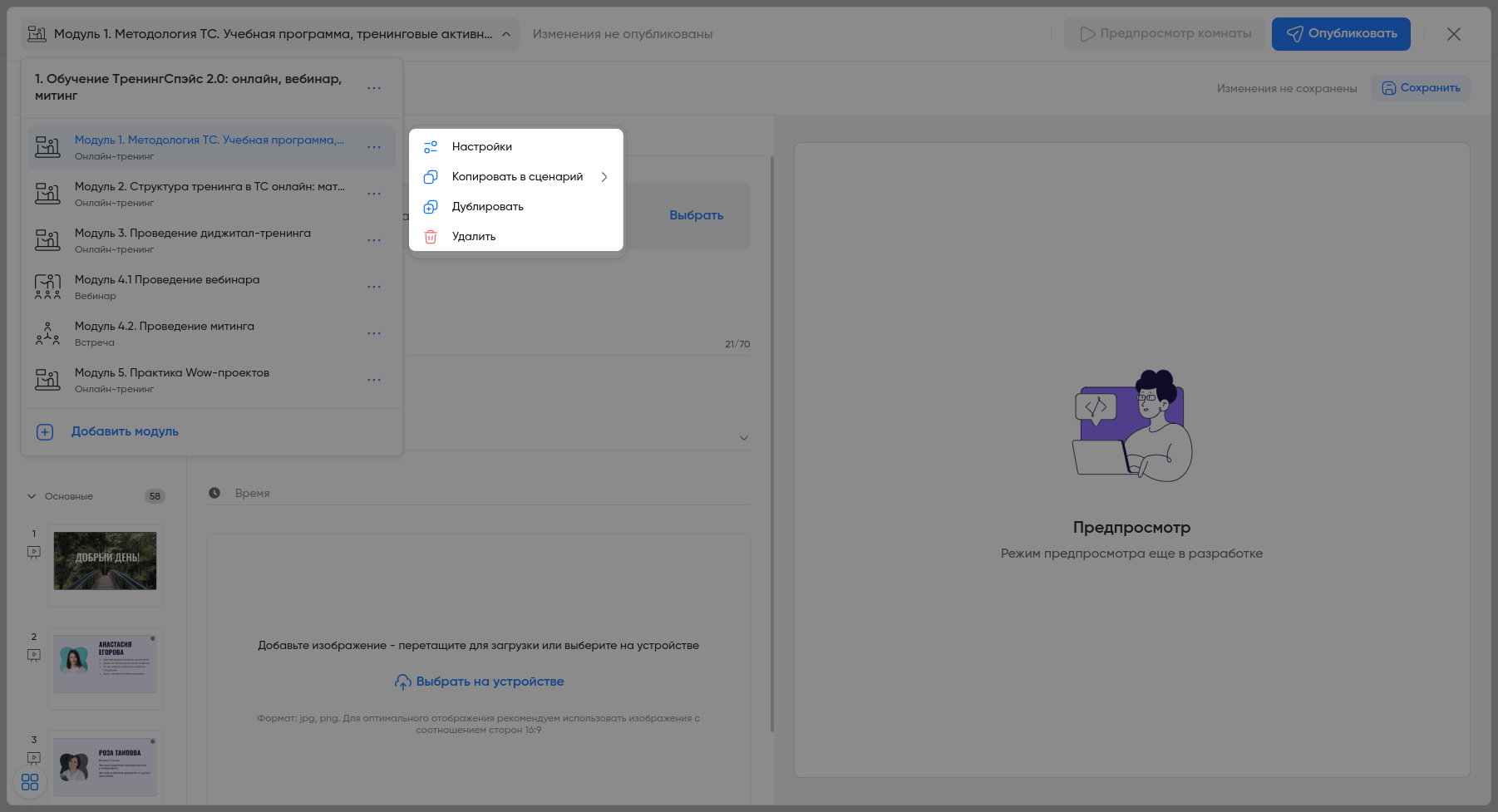1498x812 pixels.
Task: Expand Копировать в сценарий submenu arrow
Action: (604, 177)
